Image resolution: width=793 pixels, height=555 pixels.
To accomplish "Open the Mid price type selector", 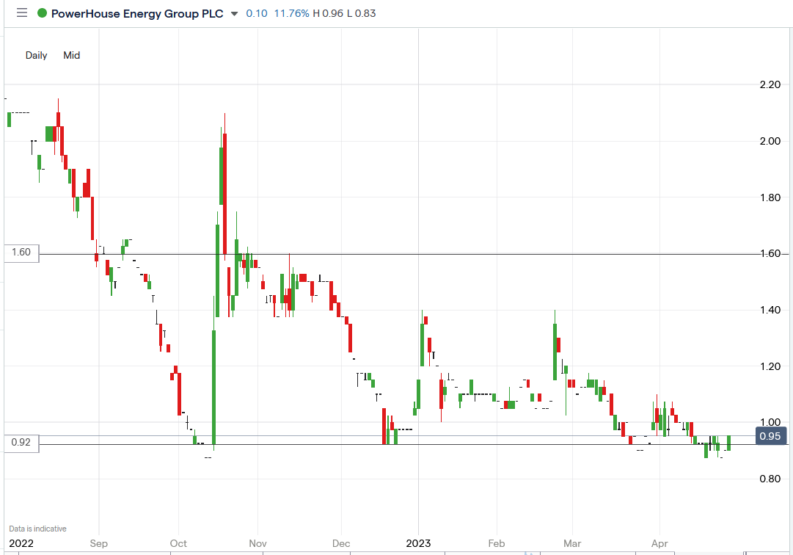I will click(x=72, y=56).
